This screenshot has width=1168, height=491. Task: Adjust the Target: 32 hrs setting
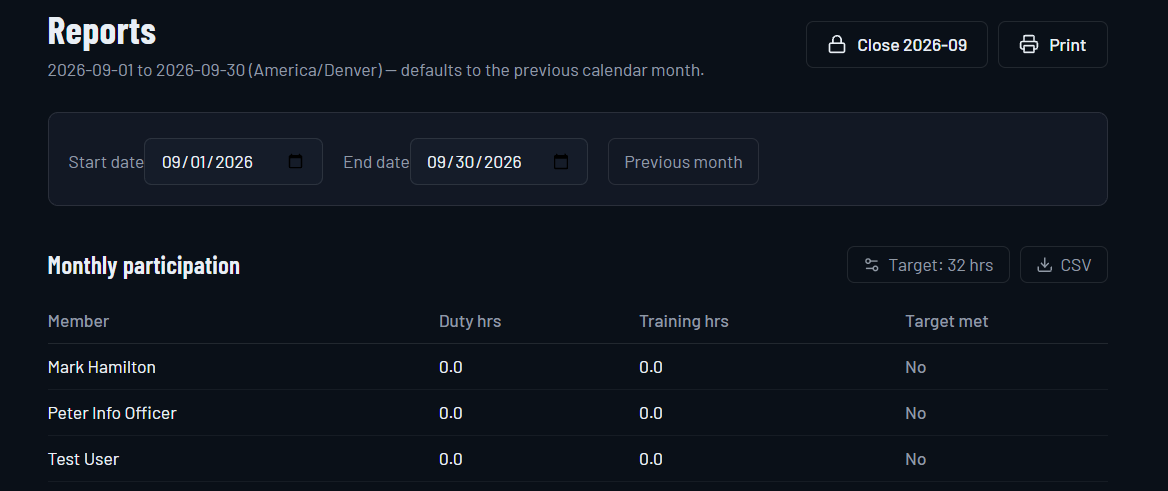pos(928,264)
